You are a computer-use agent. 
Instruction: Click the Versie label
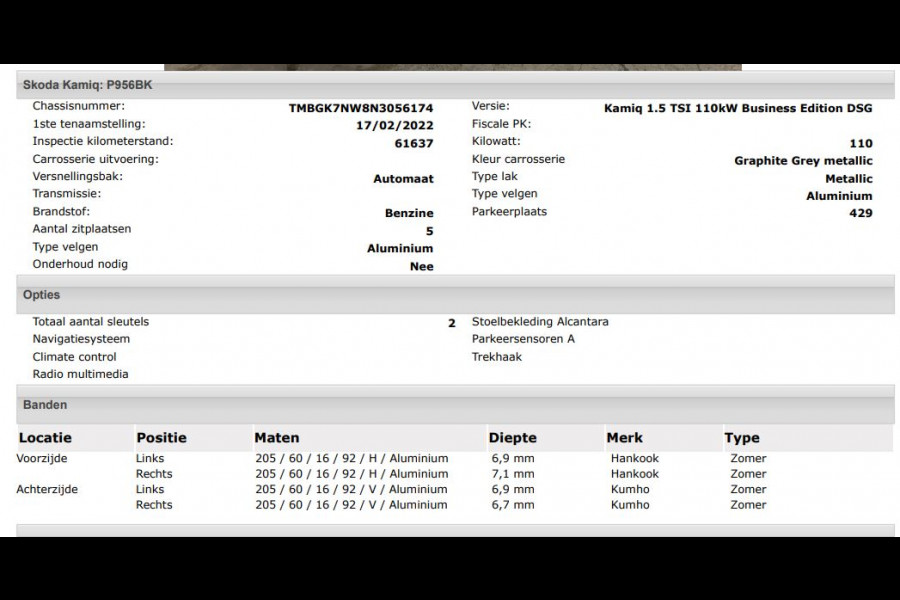pyautogui.click(x=490, y=106)
